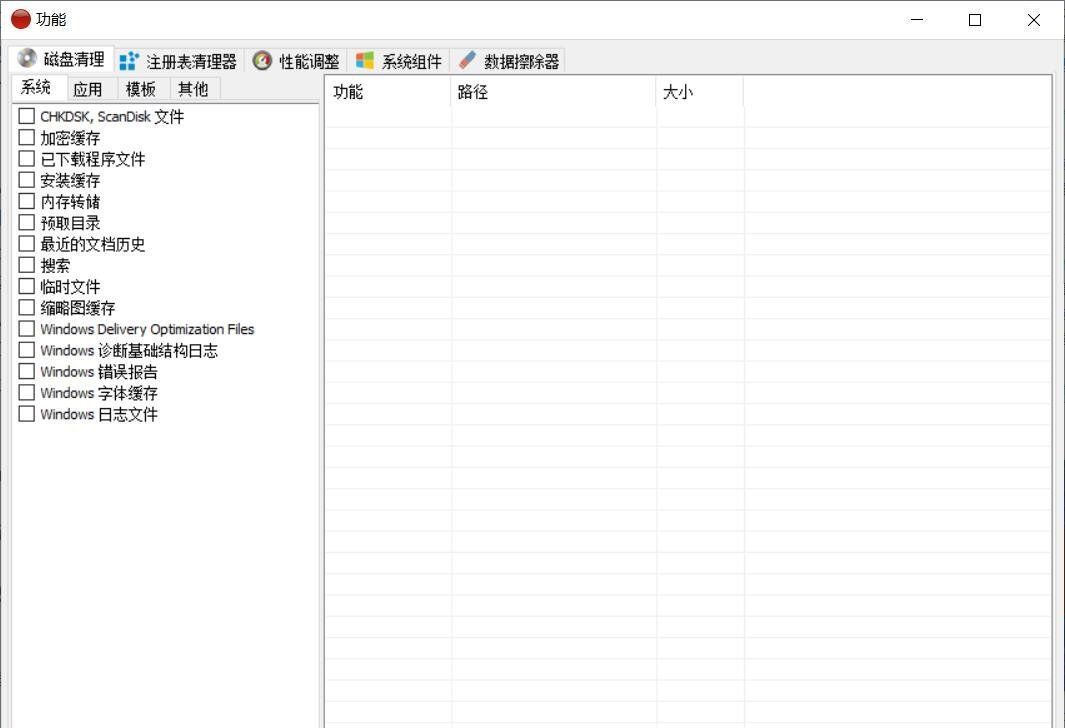Screen dimensions: 1065x728
Task: Tick the 临时文件 checkbox
Action: tap(26, 286)
